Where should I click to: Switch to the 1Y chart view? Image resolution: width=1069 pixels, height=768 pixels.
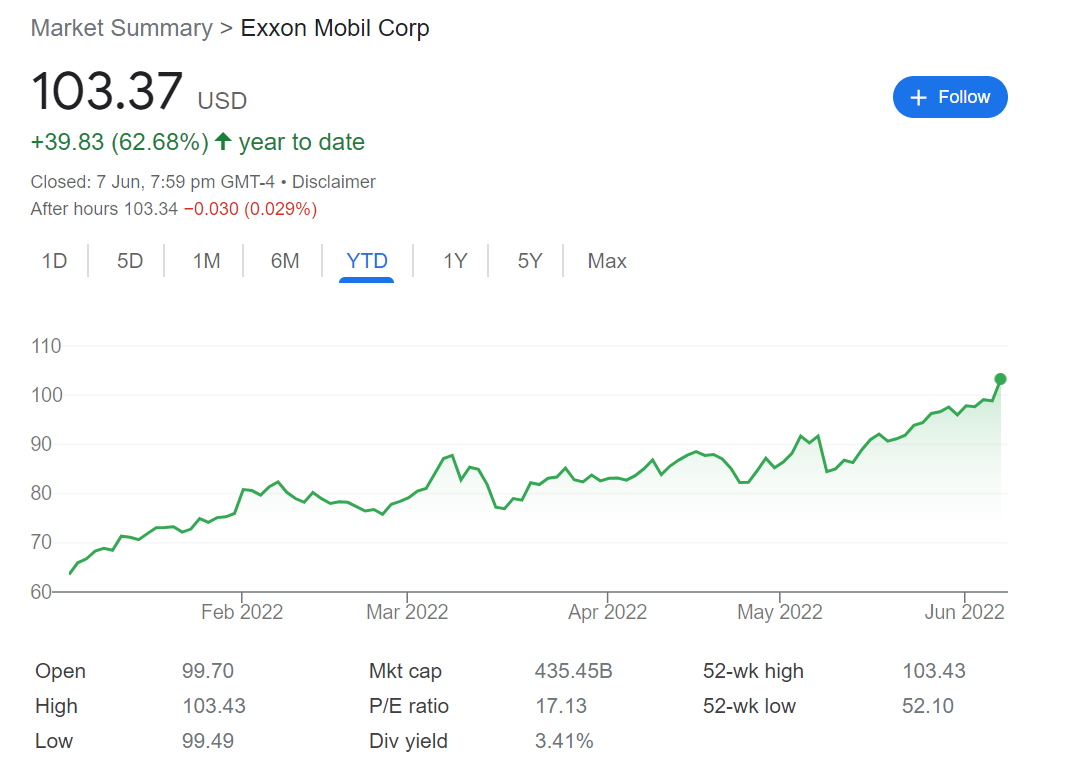tap(455, 261)
